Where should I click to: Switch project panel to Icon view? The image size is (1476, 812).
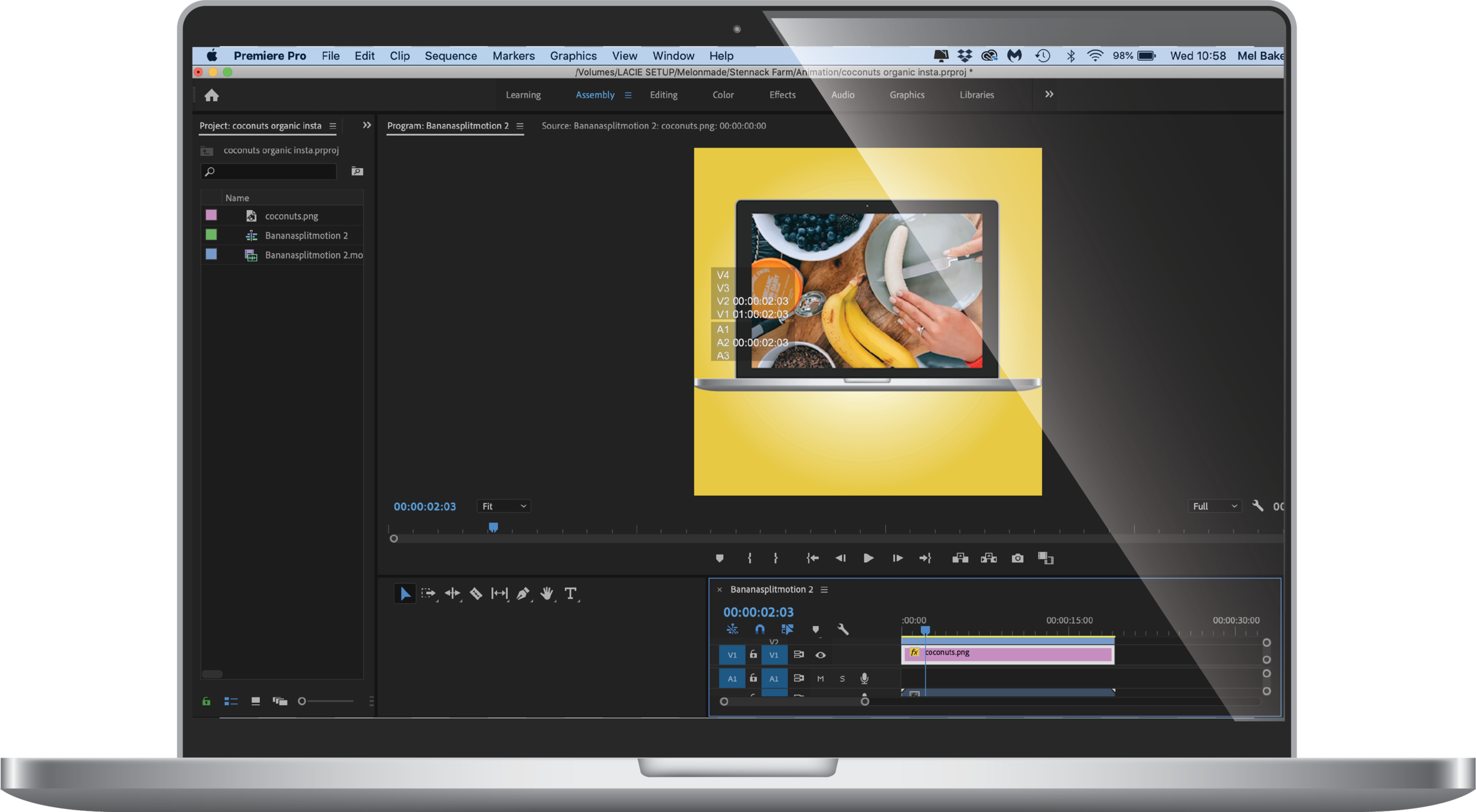[x=256, y=701]
